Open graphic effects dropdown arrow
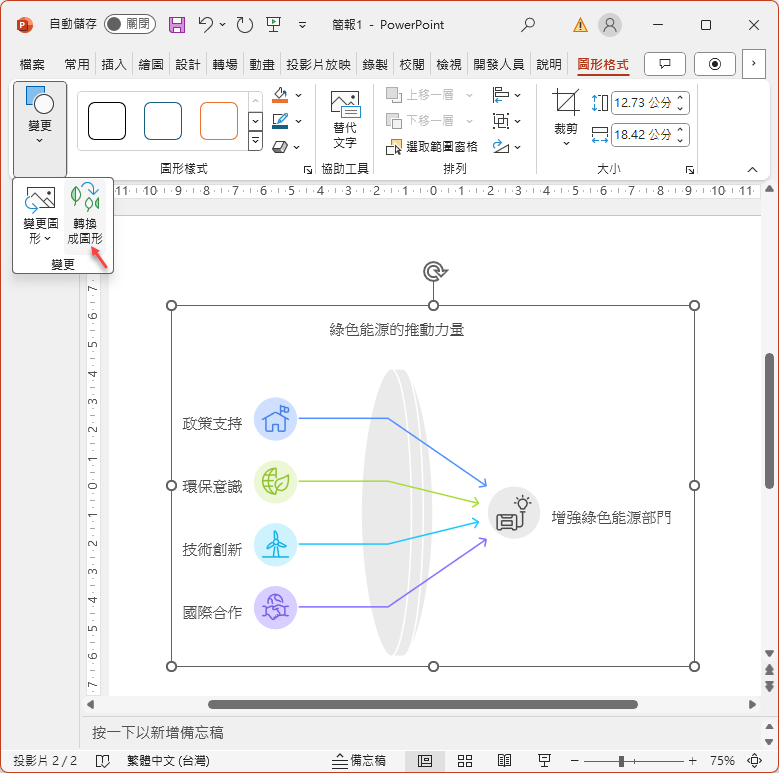Viewport: 779px width, 773px height. tap(297, 148)
